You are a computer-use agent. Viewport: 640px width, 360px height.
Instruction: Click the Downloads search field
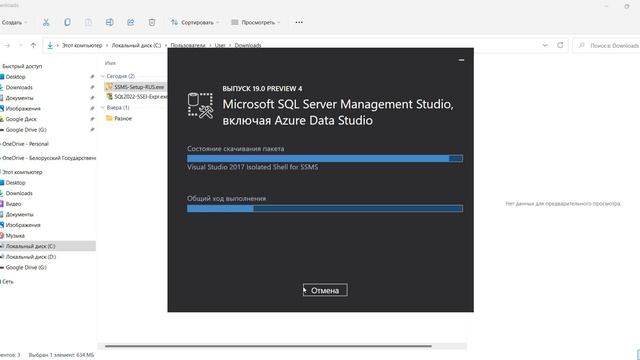[x=607, y=45]
